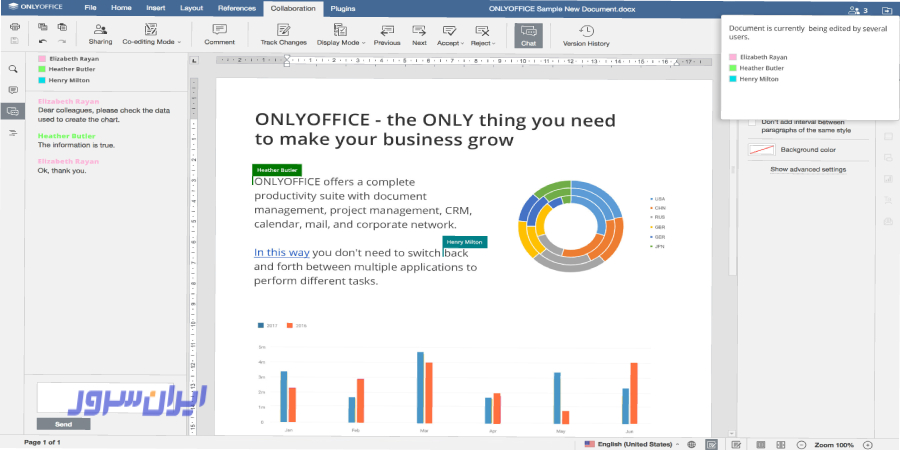The image size is (900, 450).
Task: Click the 'The information is true.' chat message
Action: (76, 145)
